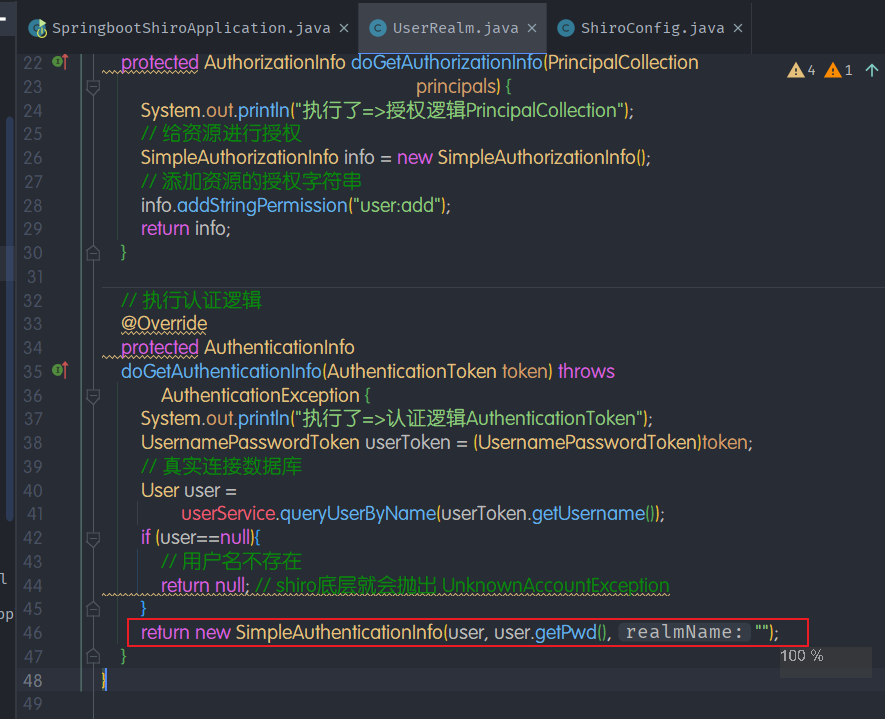This screenshot has height=719, width=885.
Task: Click the fold end marker on line 47
Action: point(93,656)
